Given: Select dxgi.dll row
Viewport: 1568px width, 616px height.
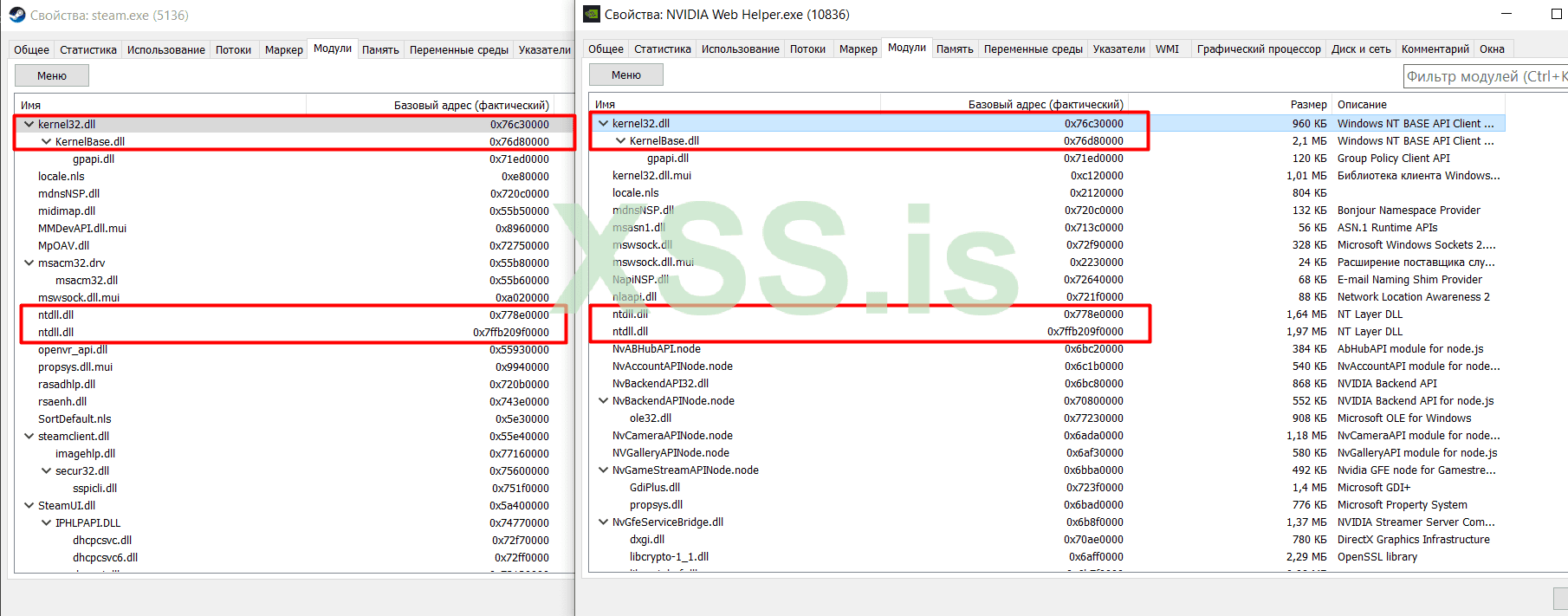Looking at the screenshot, I should coord(1046,539).
